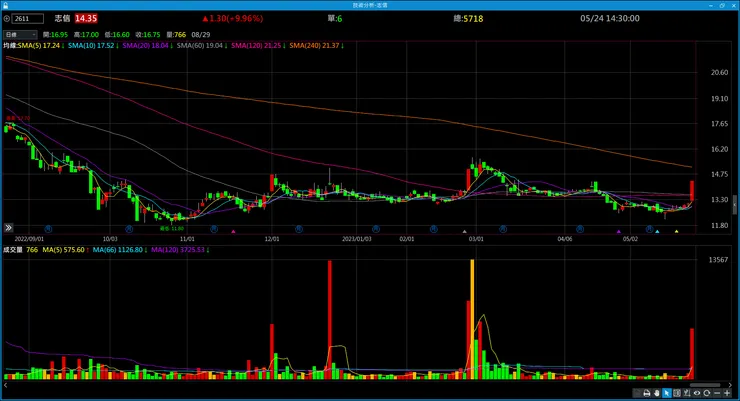Select the SMA(120) 21.25 indicator label
Viewport: 740px width, 401px height.
pos(258,46)
